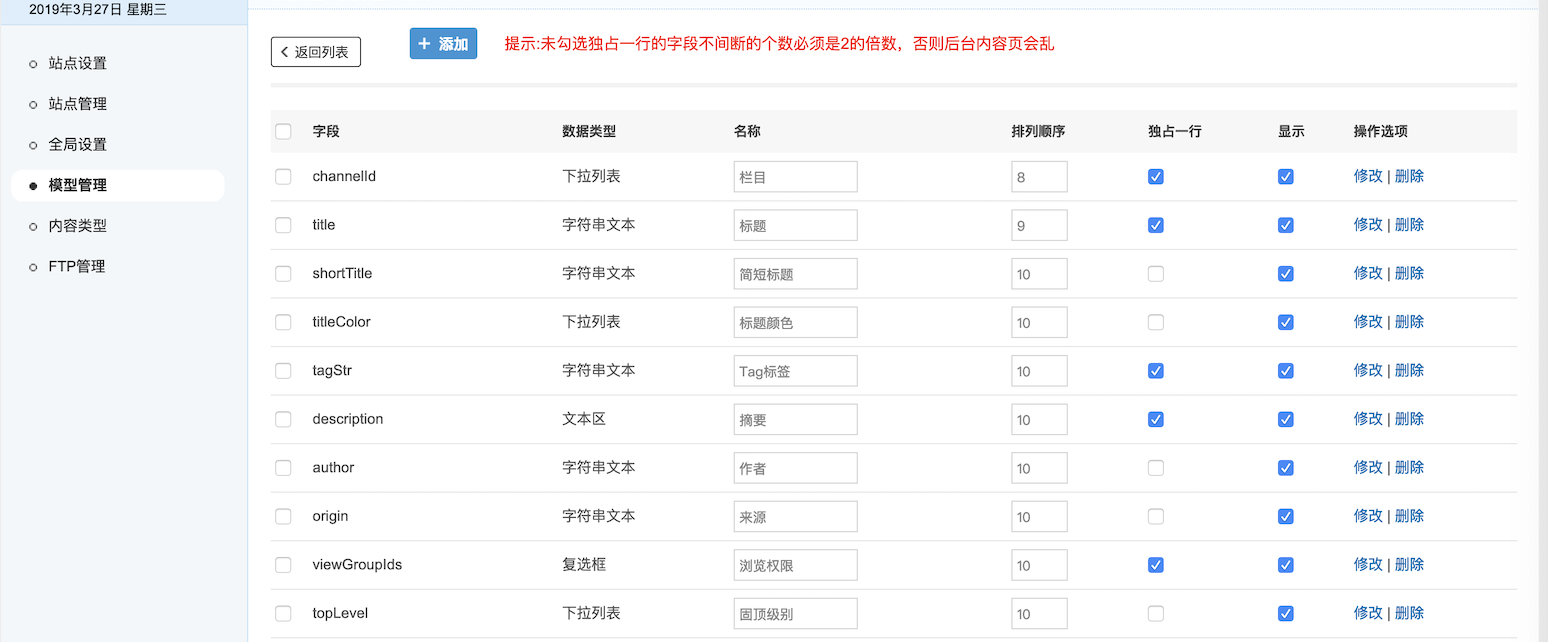Screen dimensions: 1548x642
Task: Open FTP管理 sidebar item
Action: [x=76, y=266]
